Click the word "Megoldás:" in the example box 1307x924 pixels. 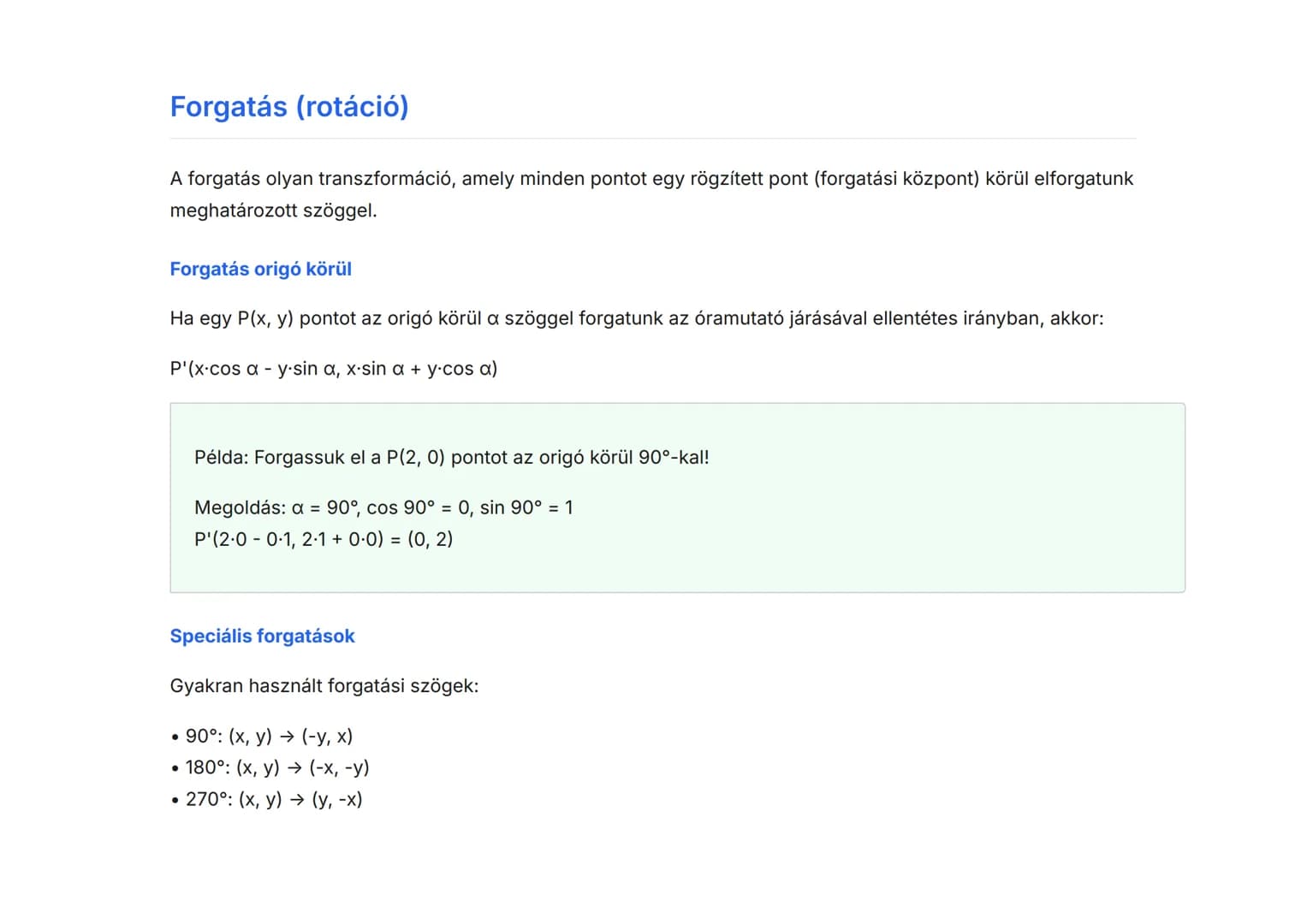pyautogui.click(x=240, y=508)
